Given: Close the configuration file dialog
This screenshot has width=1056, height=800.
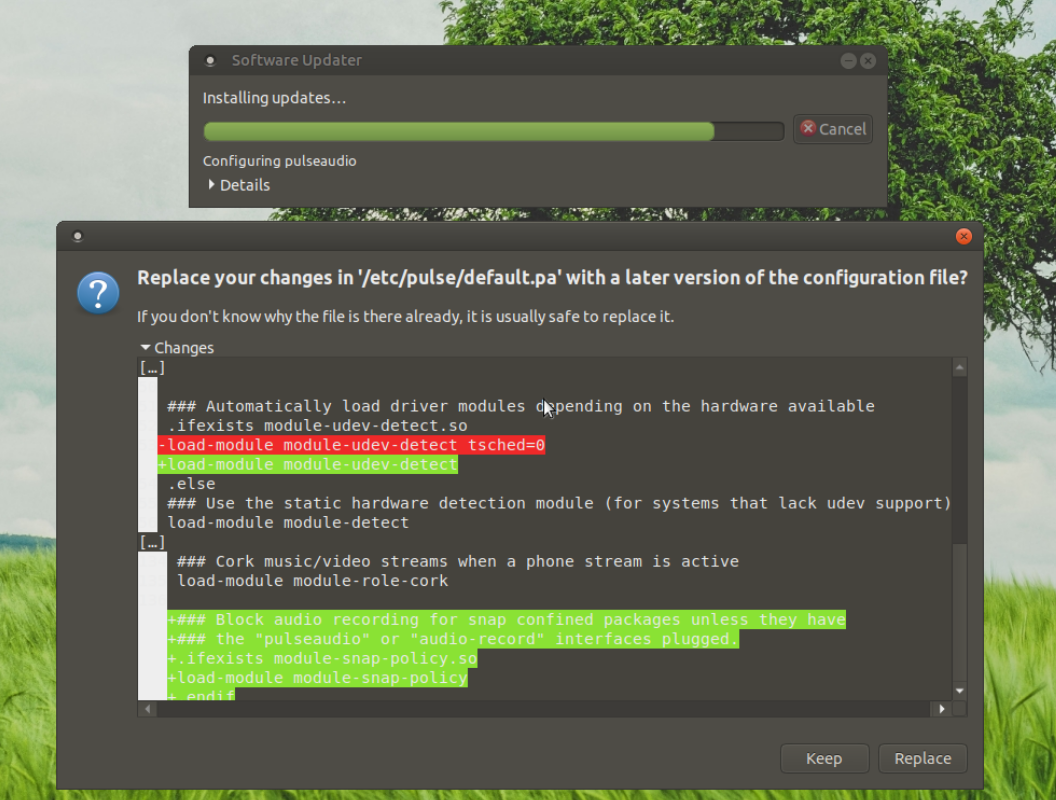Looking at the screenshot, I should (x=964, y=237).
